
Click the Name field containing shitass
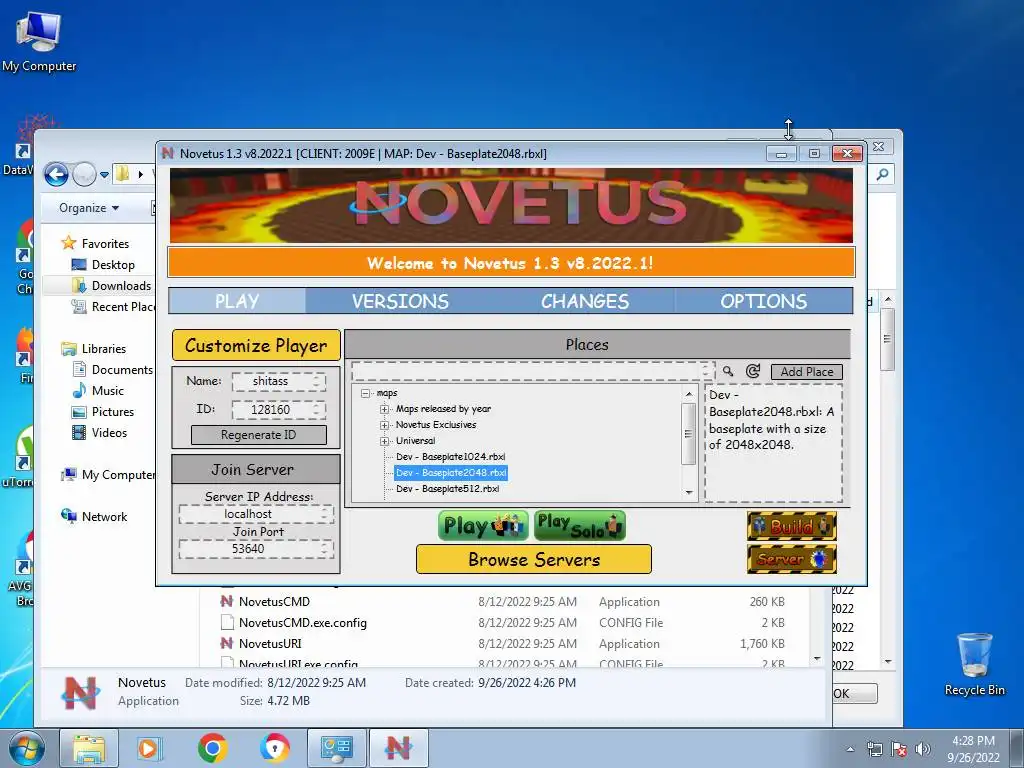279,381
